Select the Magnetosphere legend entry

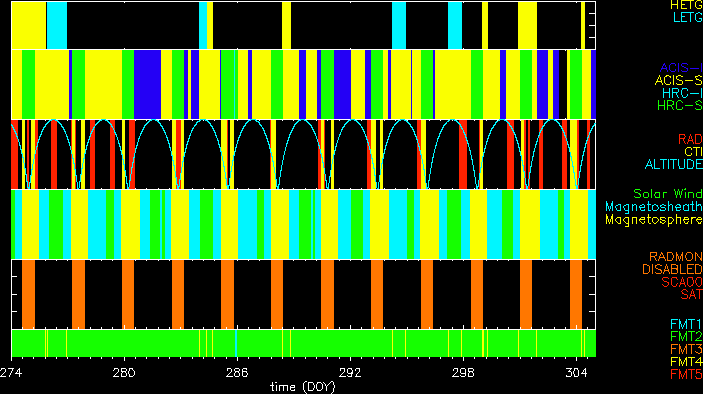coord(654,220)
